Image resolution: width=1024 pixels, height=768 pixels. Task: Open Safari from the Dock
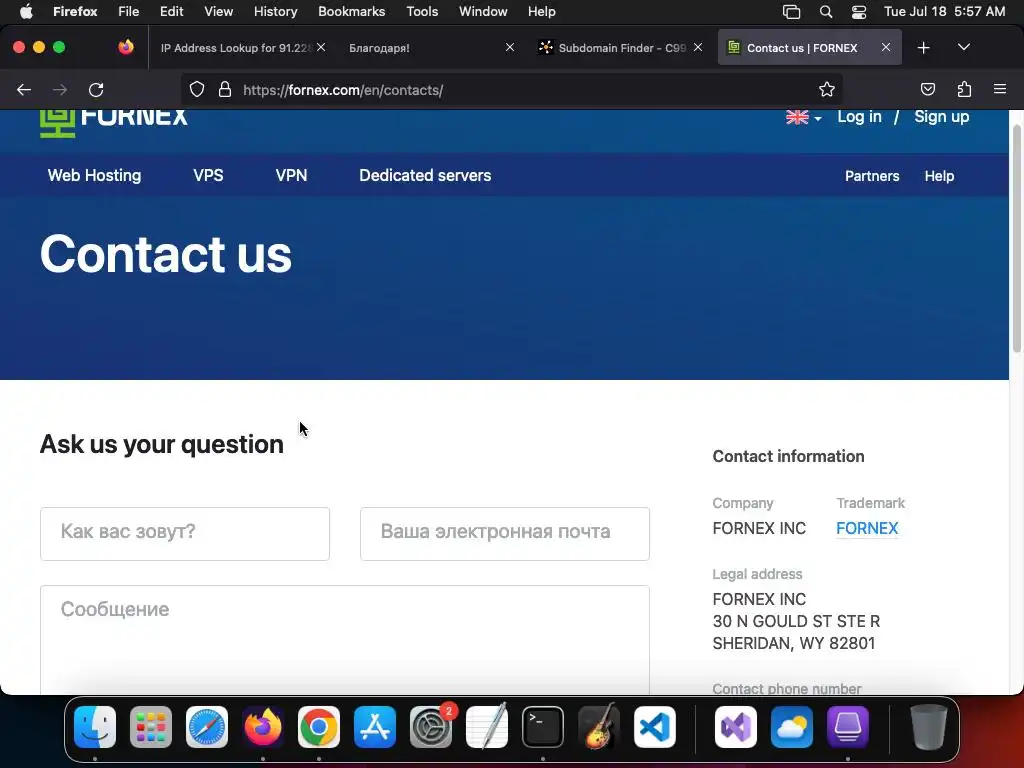(207, 727)
